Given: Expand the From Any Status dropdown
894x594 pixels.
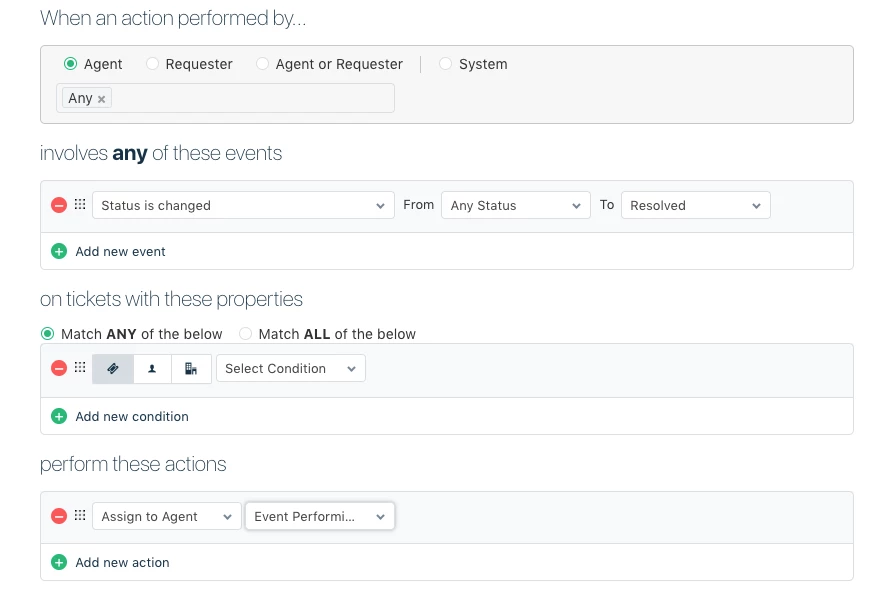Looking at the screenshot, I should (516, 205).
